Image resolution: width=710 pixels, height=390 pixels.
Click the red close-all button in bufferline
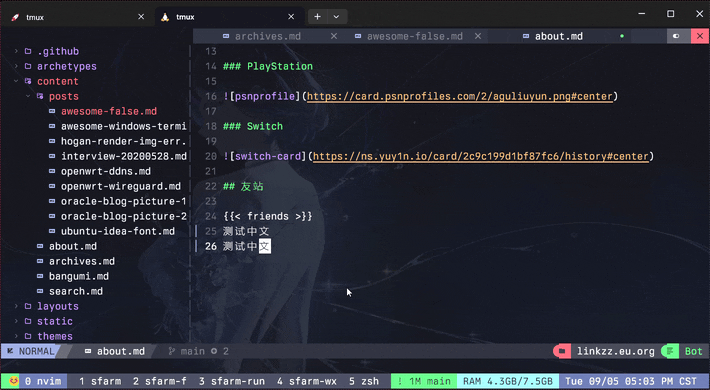[x=700, y=36]
